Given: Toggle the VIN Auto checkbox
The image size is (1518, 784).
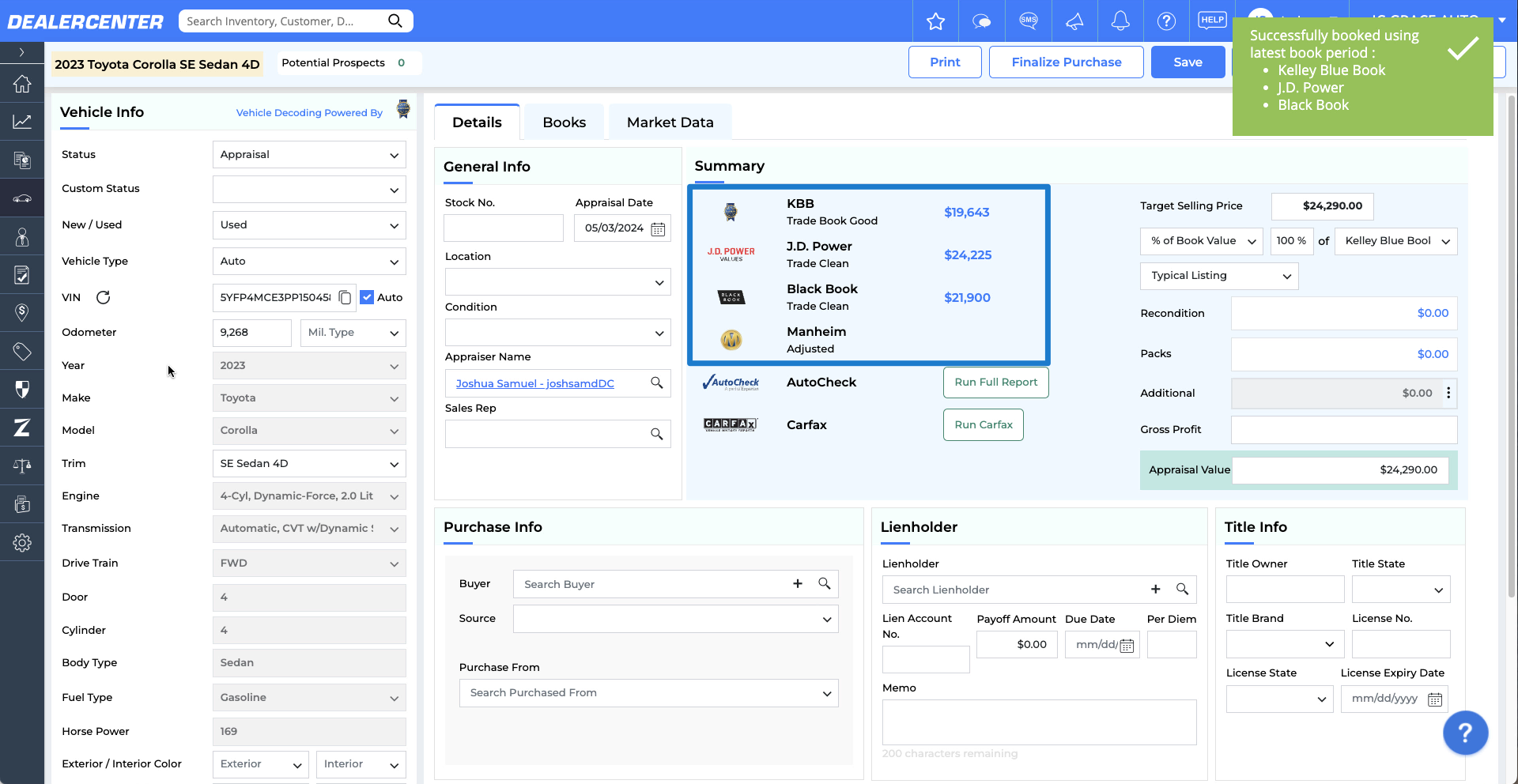Looking at the screenshot, I should [x=367, y=297].
